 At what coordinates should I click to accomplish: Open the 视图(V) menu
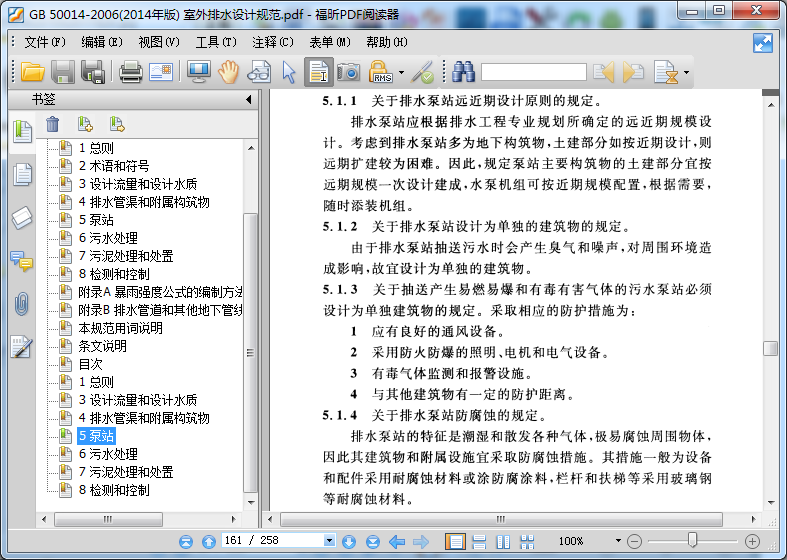(x=159, y=42)
